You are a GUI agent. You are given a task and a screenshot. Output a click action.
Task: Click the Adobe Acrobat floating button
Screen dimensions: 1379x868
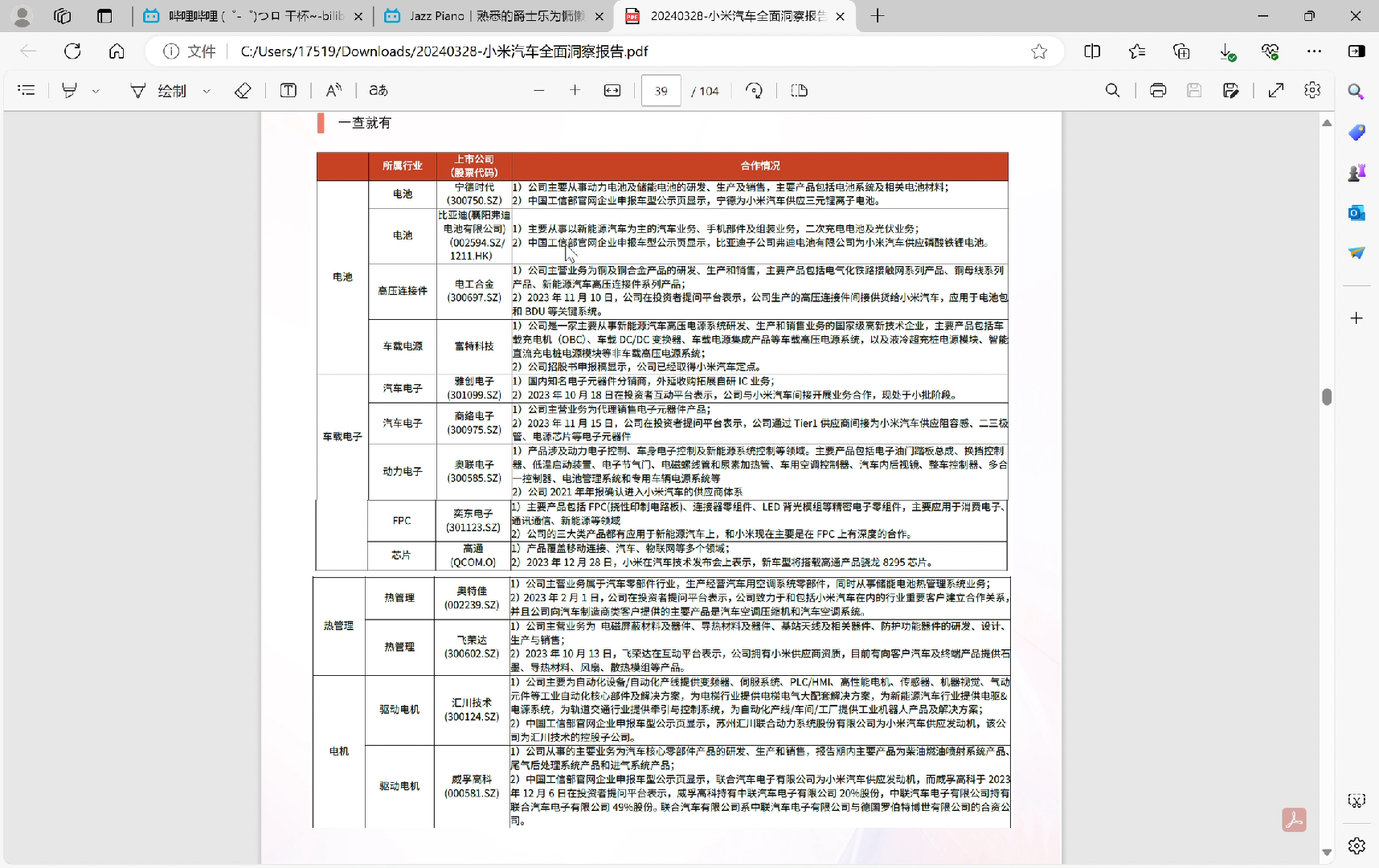[1294, 820]
